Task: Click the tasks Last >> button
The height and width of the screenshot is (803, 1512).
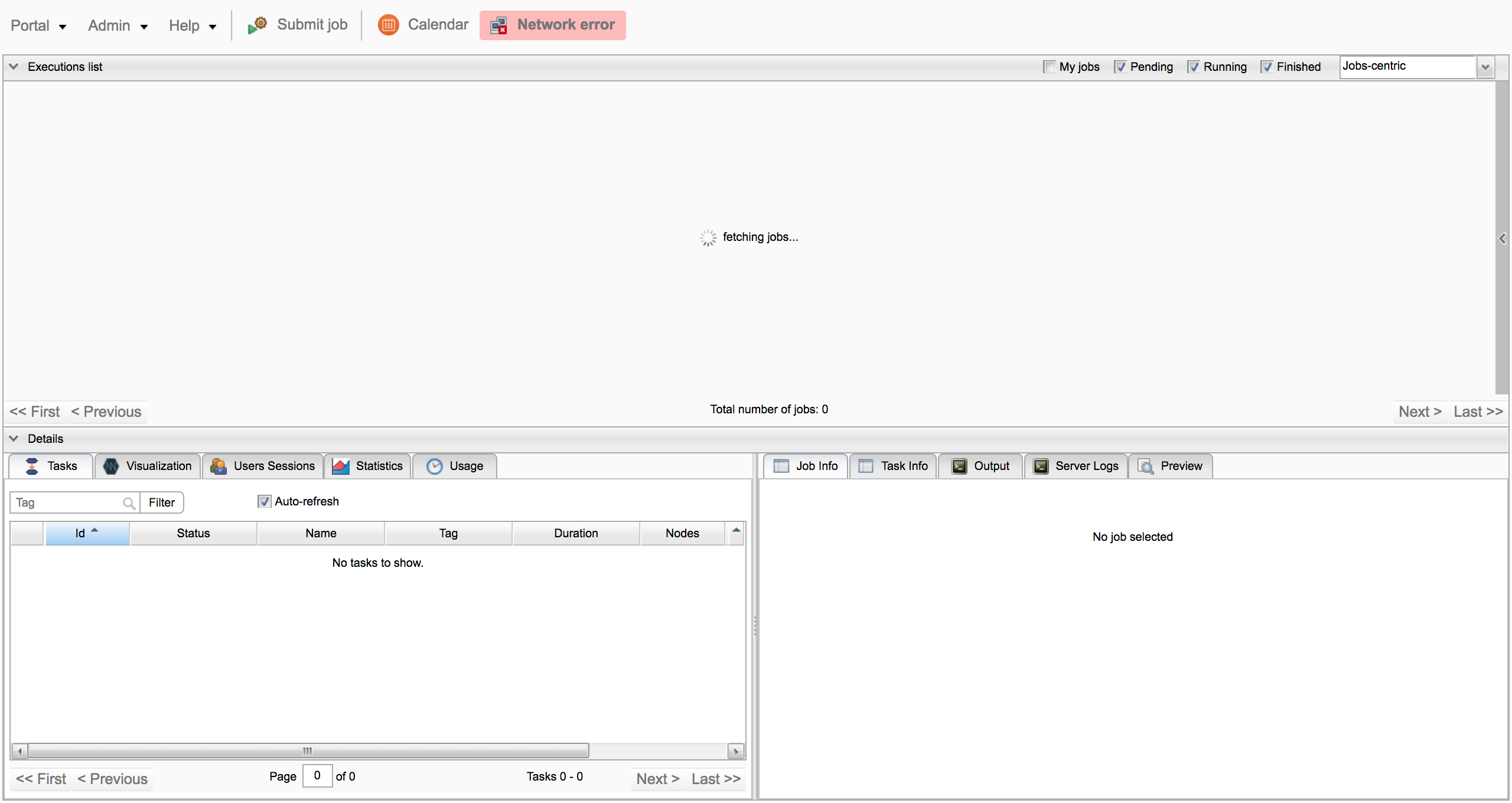Action: [716, 779]
